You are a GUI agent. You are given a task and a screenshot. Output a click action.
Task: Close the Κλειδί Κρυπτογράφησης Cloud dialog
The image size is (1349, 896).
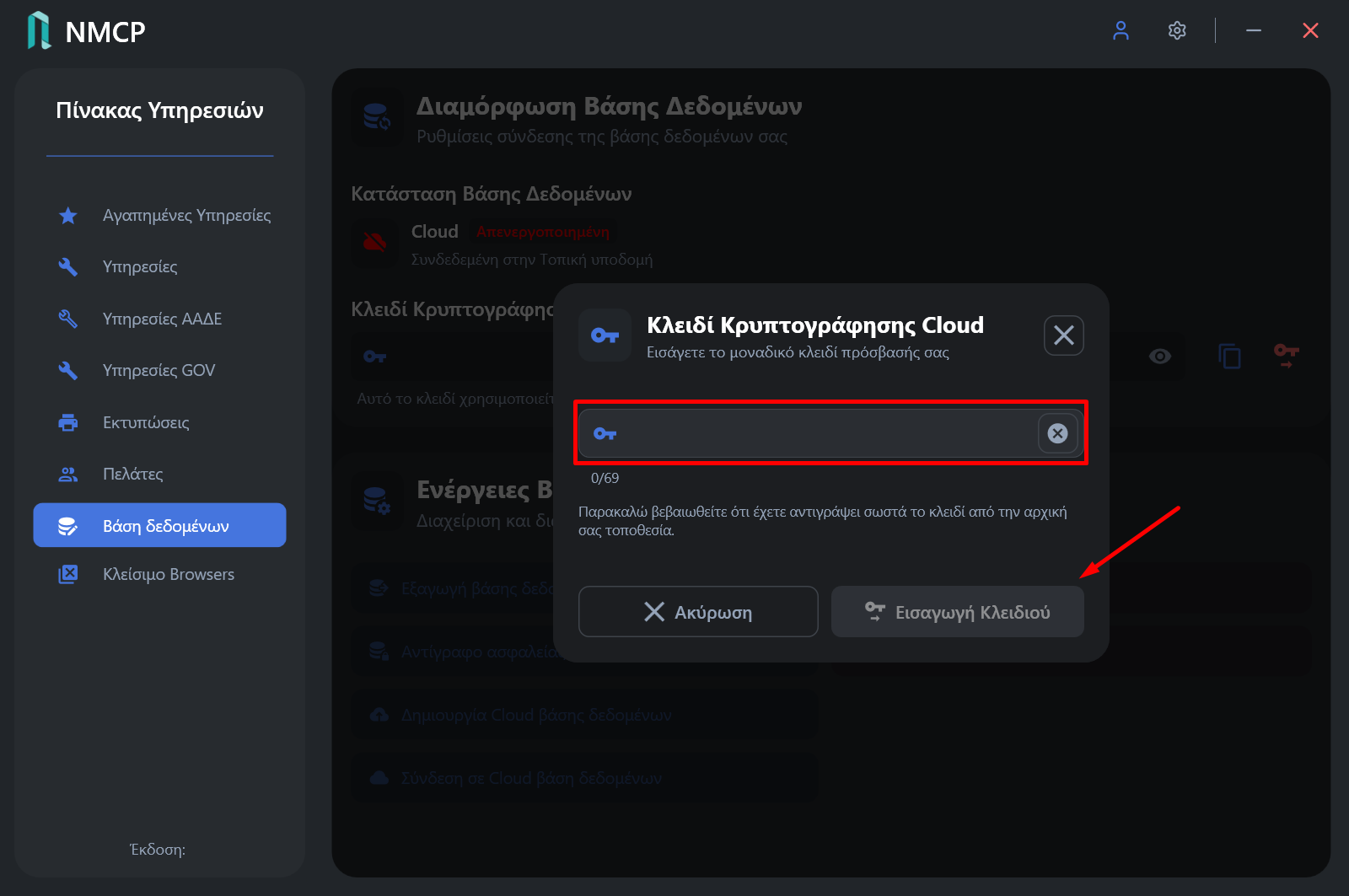coord(1064,335)
